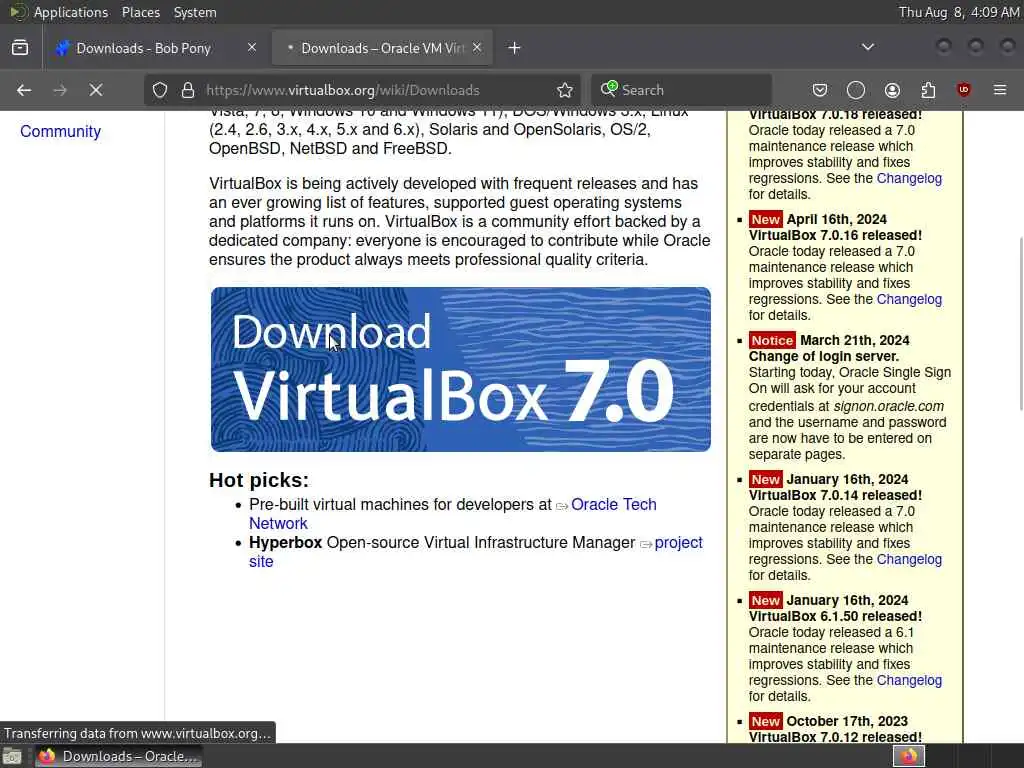Open the Extensions puzzle-piece icon

click(928, 90)
